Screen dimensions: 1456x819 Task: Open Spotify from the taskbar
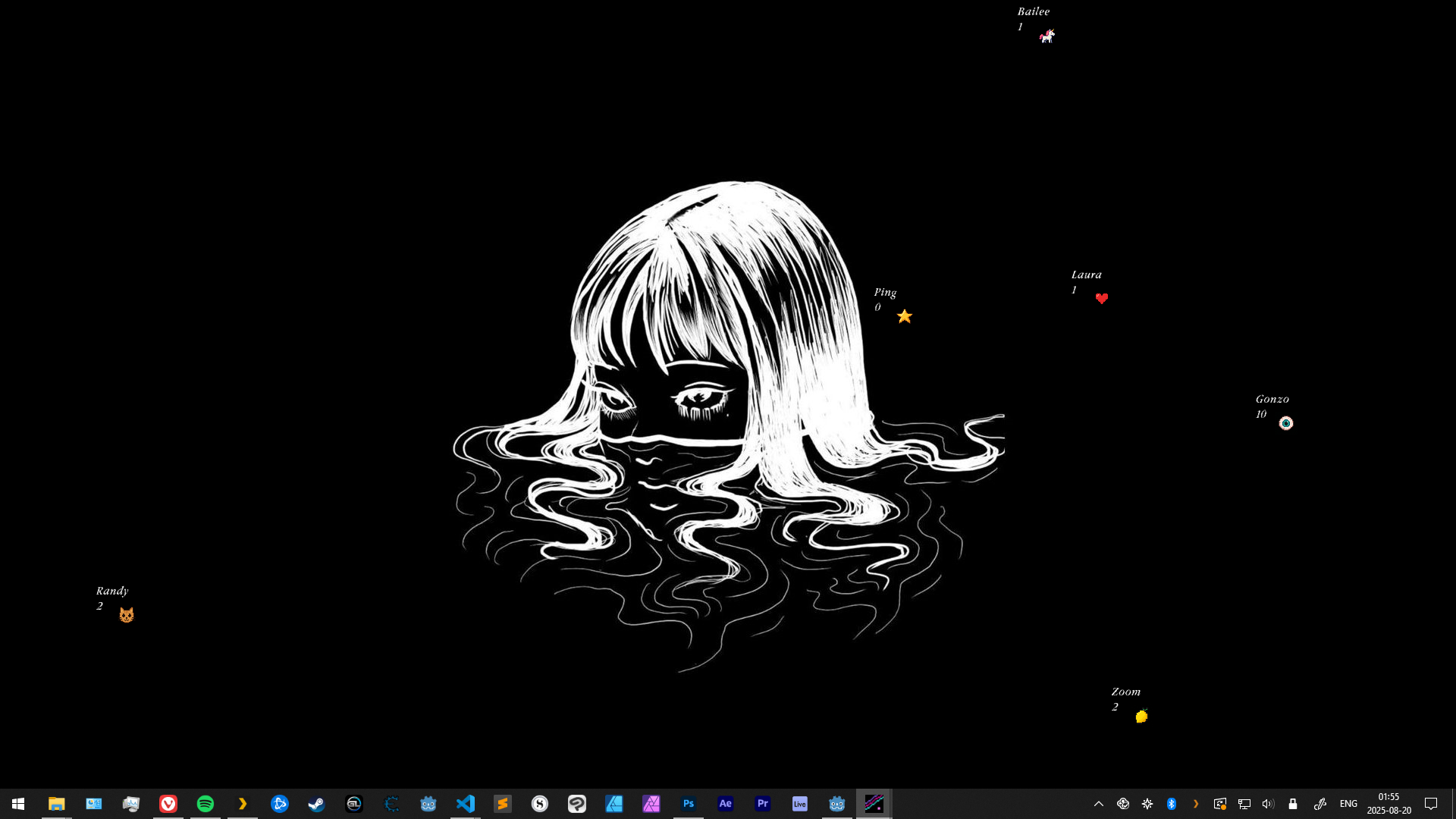pos(206,804)
